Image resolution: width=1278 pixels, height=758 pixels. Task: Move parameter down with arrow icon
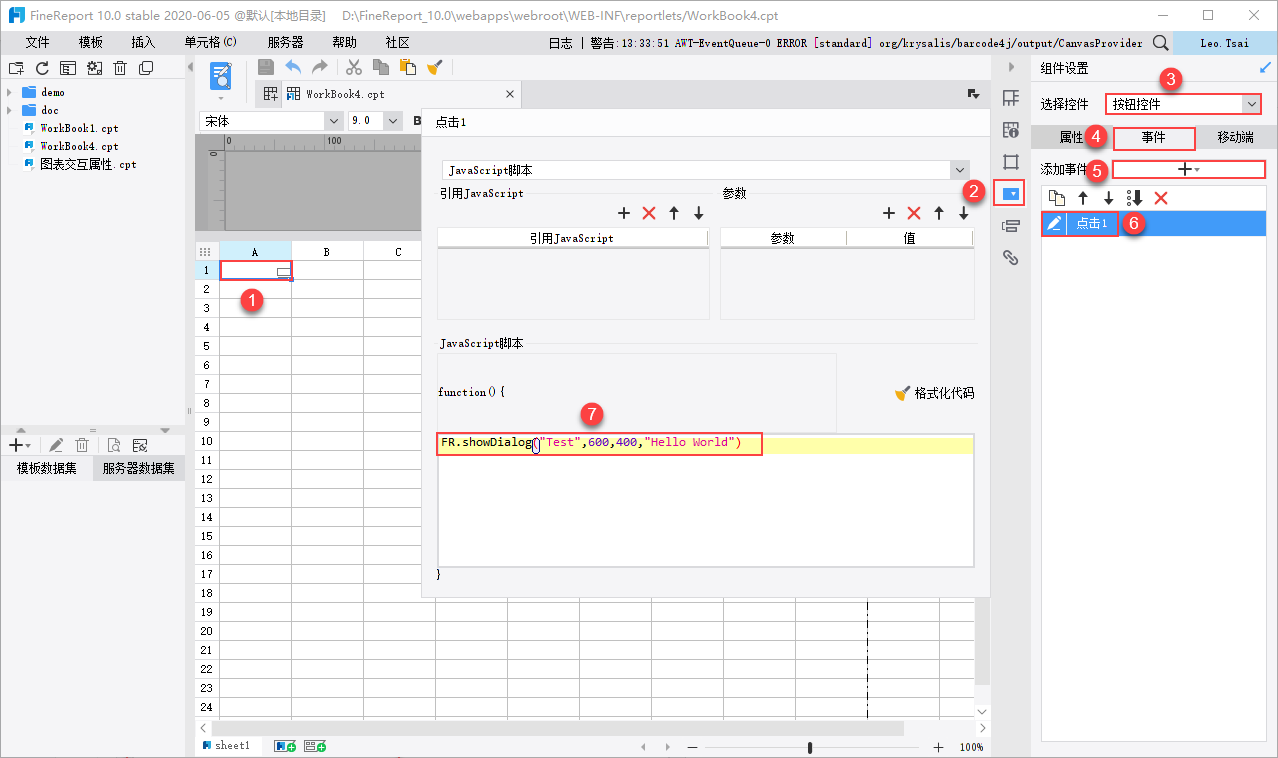(964, 213)
